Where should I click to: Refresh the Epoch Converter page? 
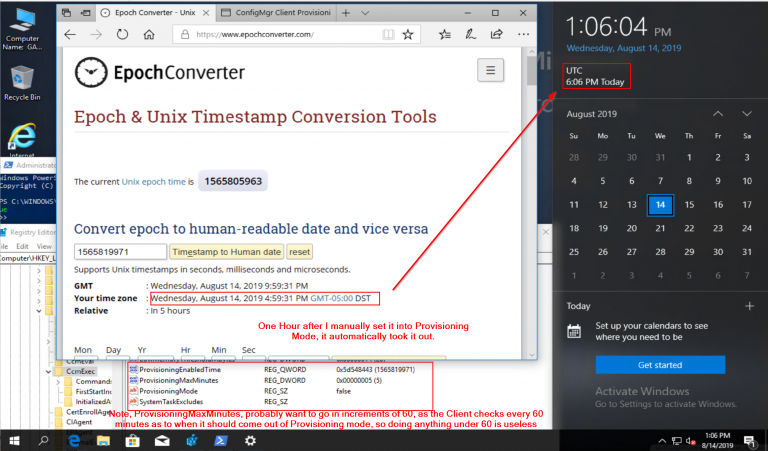123,33
